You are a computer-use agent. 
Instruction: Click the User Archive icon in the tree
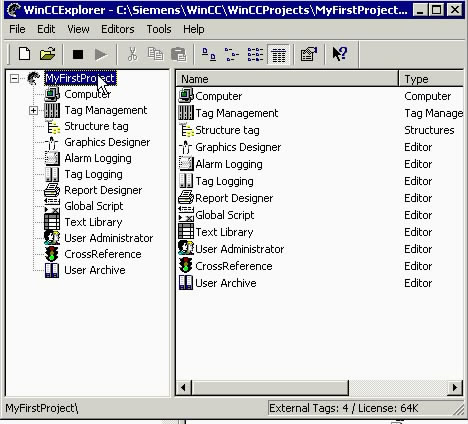point(52,270)
